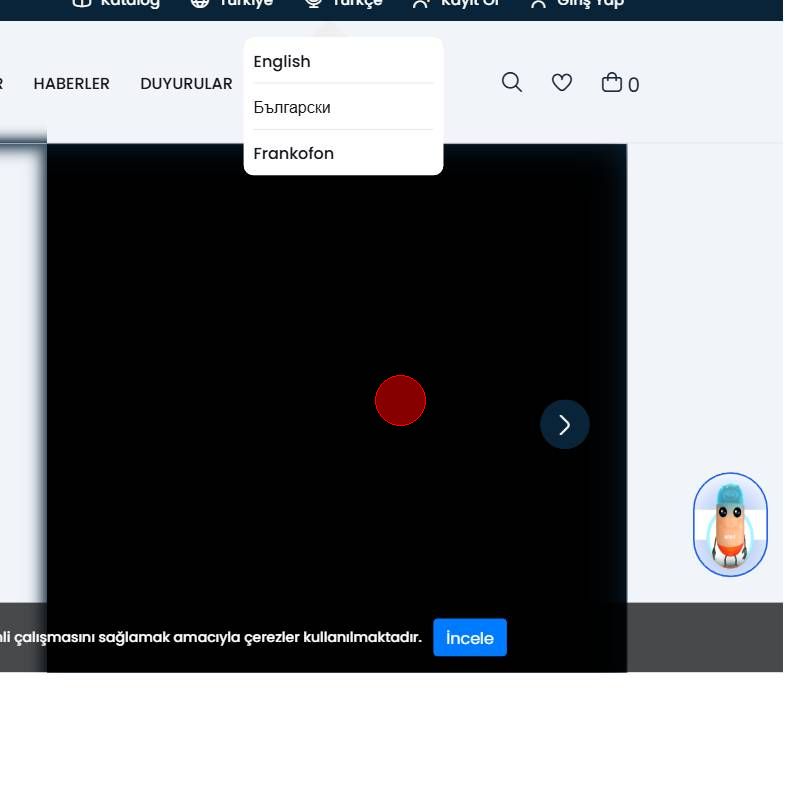Select English from the language list
Image resolution: width=800 pixels, height=800 pixels.
[x=282, y=62]
